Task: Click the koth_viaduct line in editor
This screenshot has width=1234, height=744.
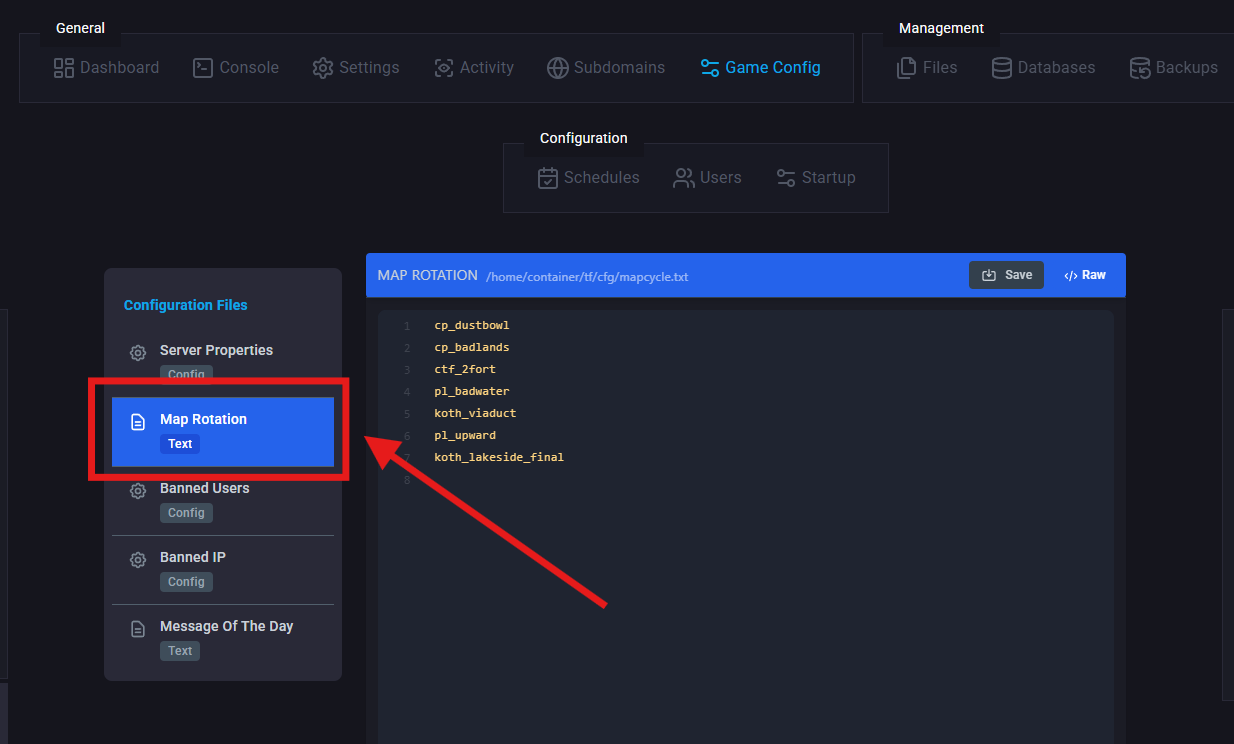Action: point(475,413)
